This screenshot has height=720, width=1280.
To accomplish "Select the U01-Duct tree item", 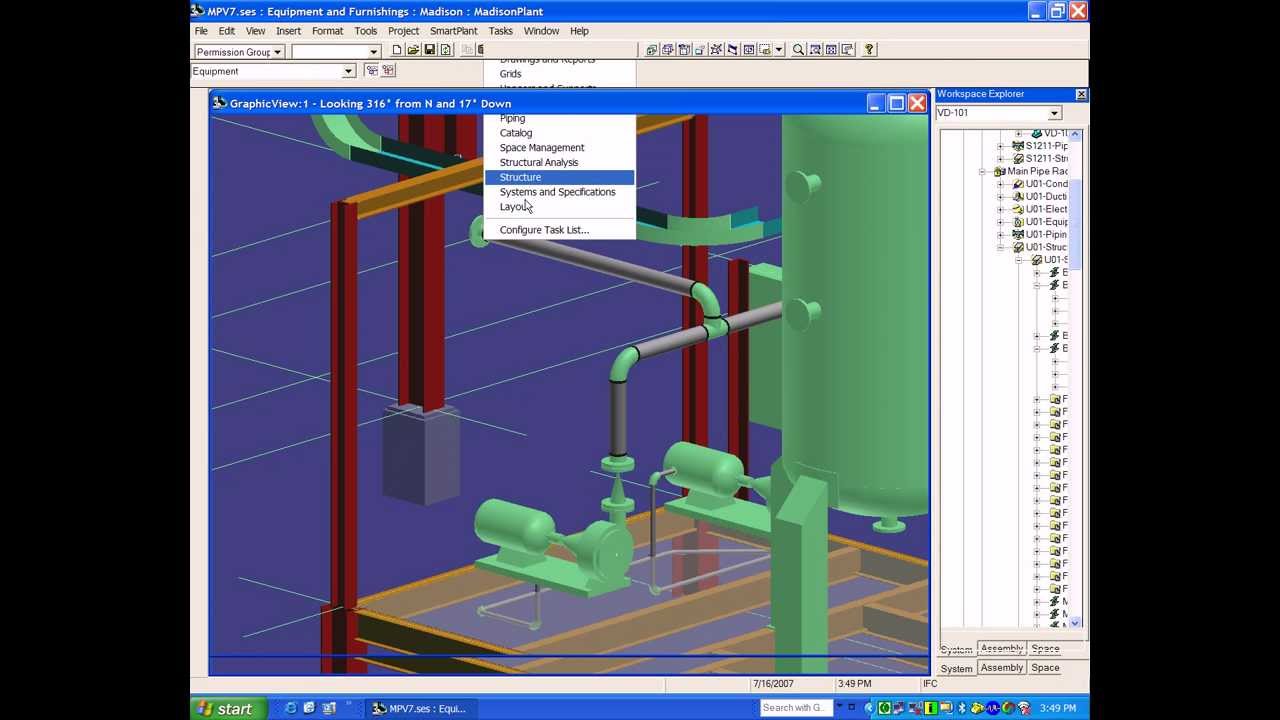I will [1046, 197].
